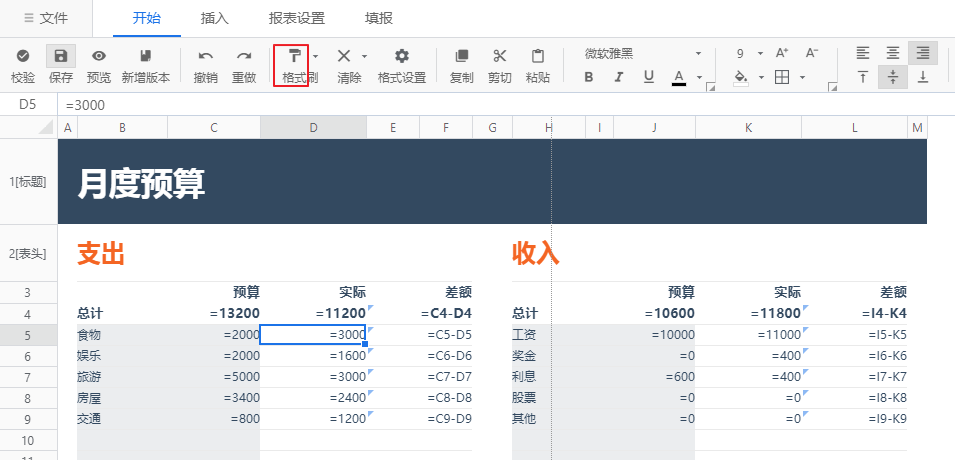Open 格式设置 gear settings

[x=401, y=56]
